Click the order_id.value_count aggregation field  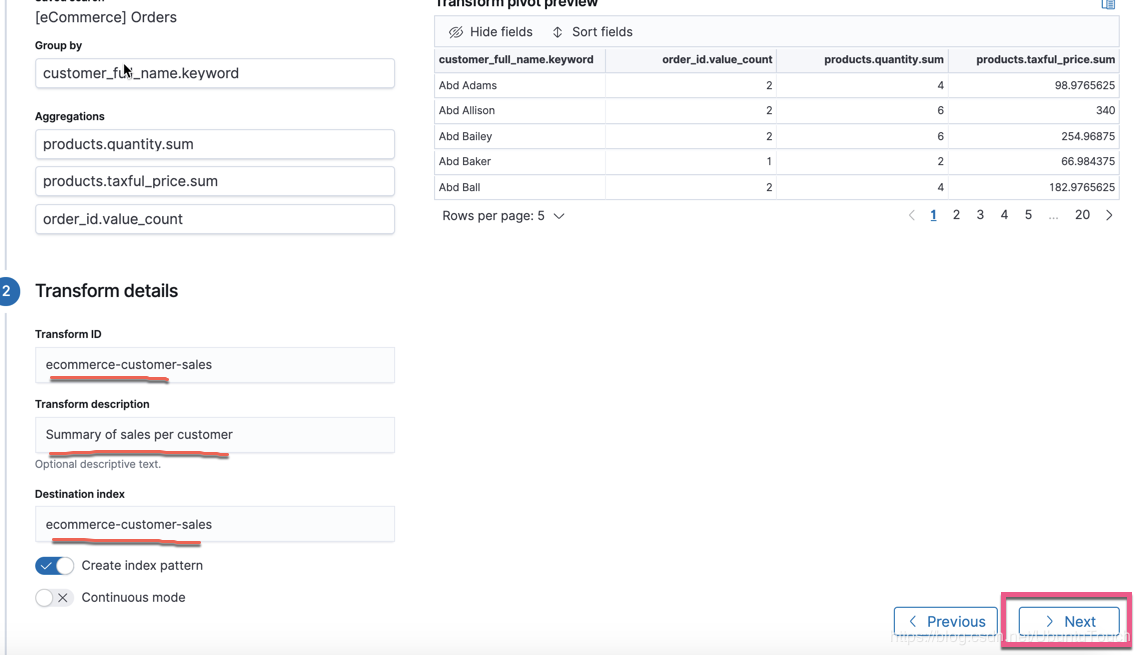tap(214, 219)
